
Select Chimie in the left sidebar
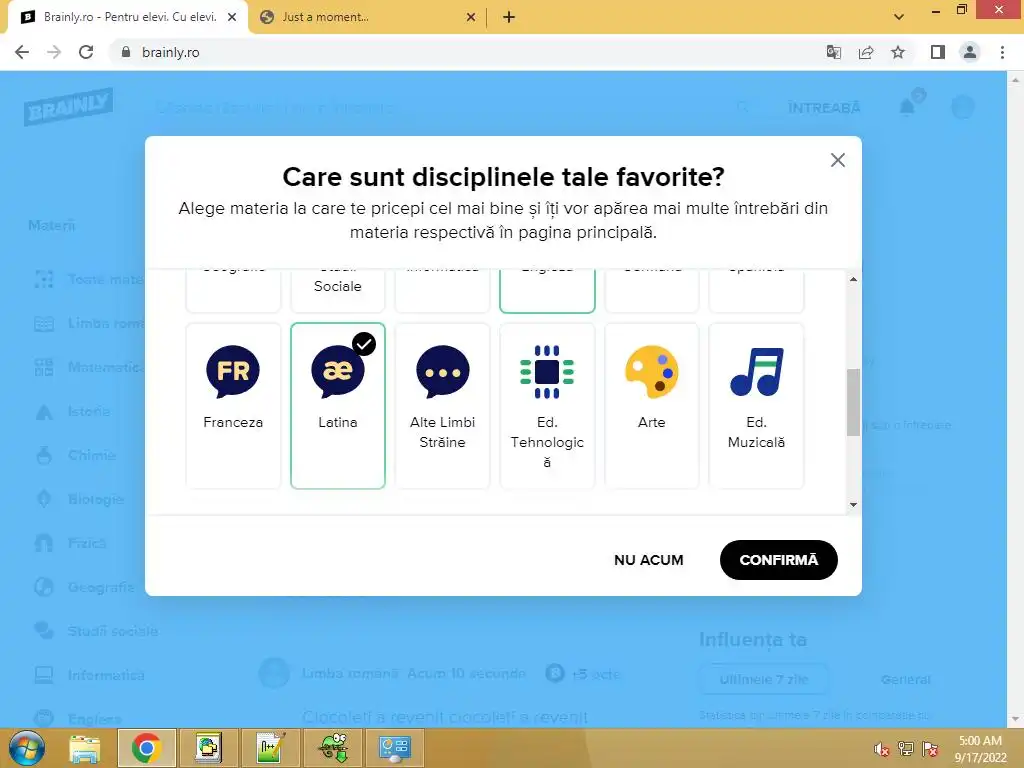91,455
